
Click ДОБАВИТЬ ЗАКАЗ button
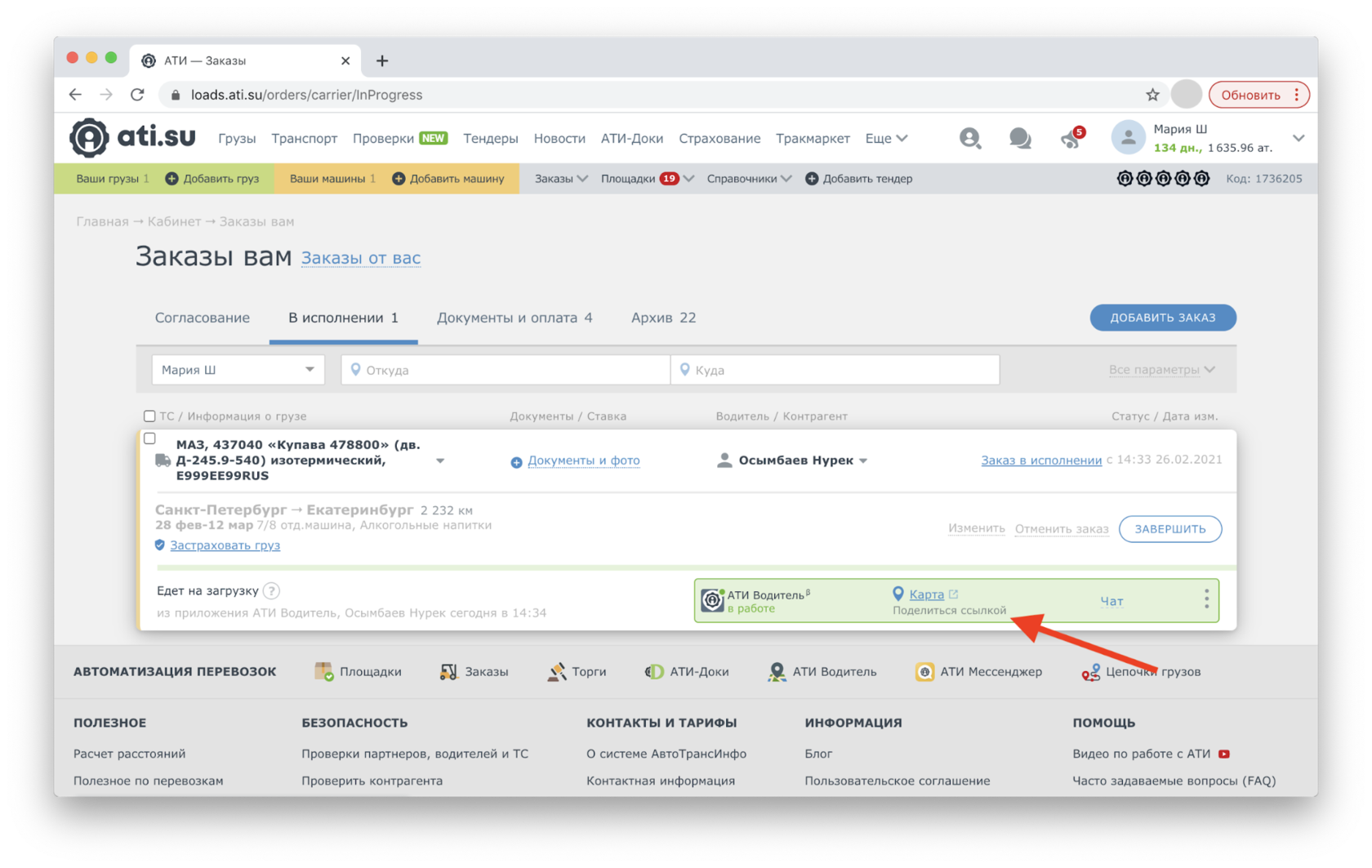pyautogui.click(x=1162, y=318)
